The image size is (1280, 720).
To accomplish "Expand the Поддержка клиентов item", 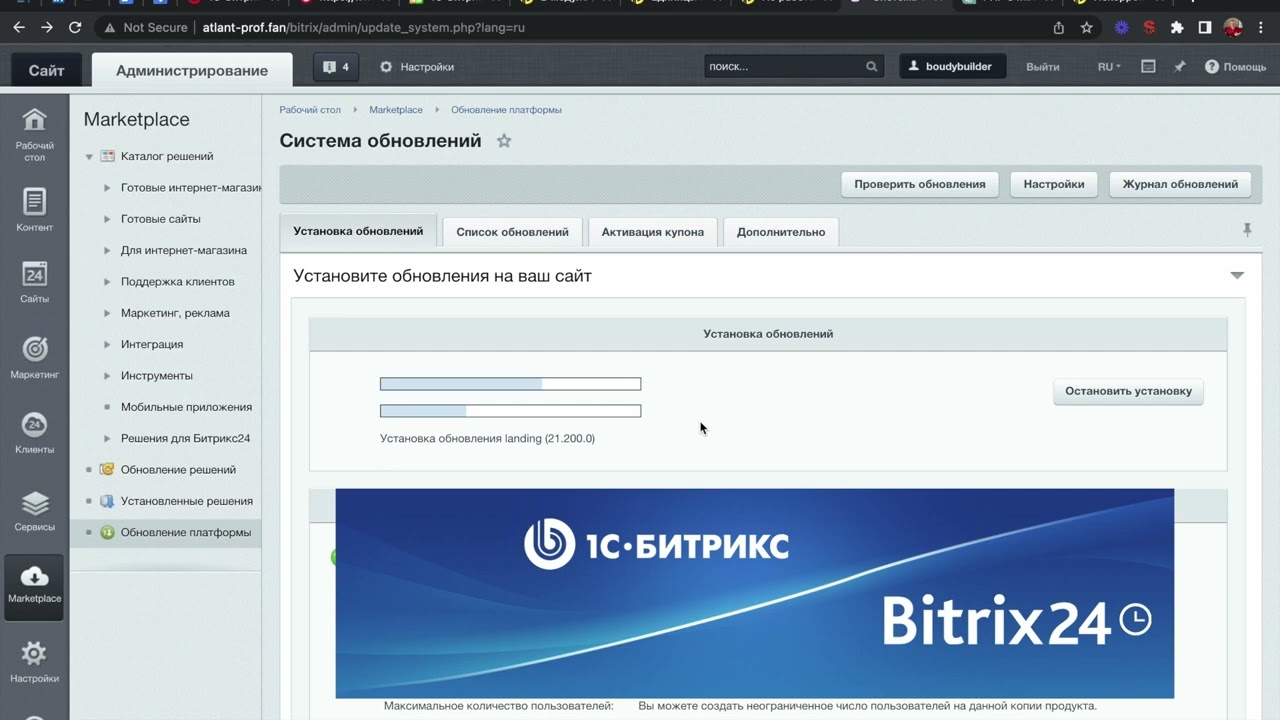I will [x=108, y=282].
